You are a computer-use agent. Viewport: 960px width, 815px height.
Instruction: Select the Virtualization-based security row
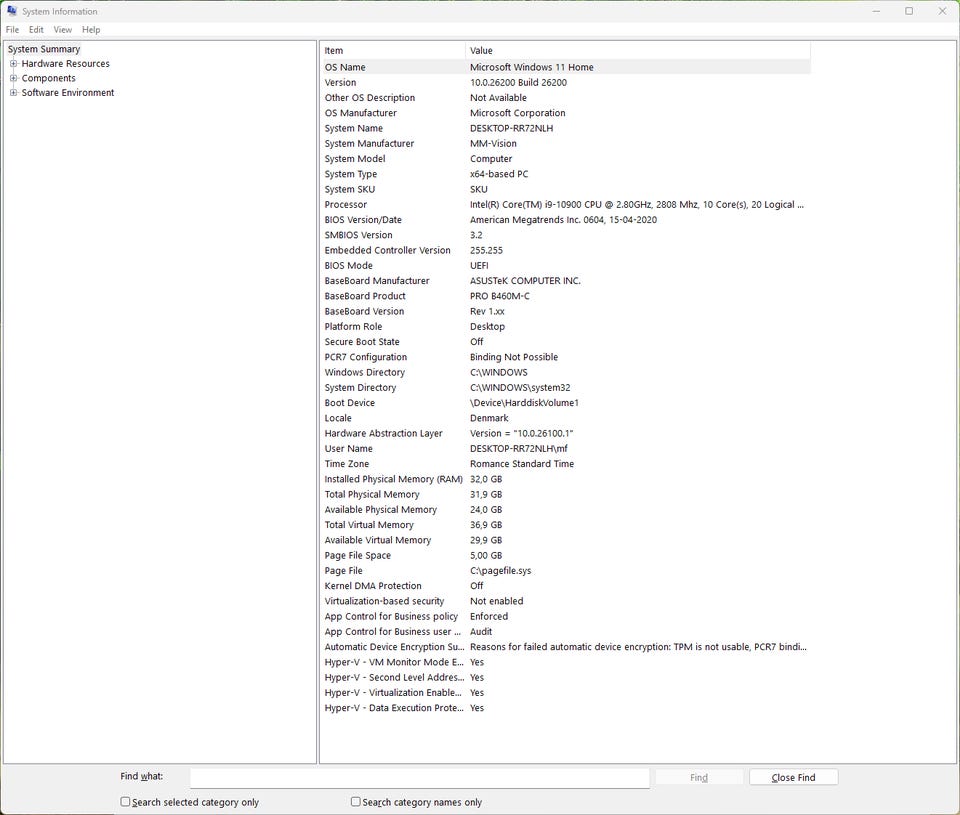(565, 601)
